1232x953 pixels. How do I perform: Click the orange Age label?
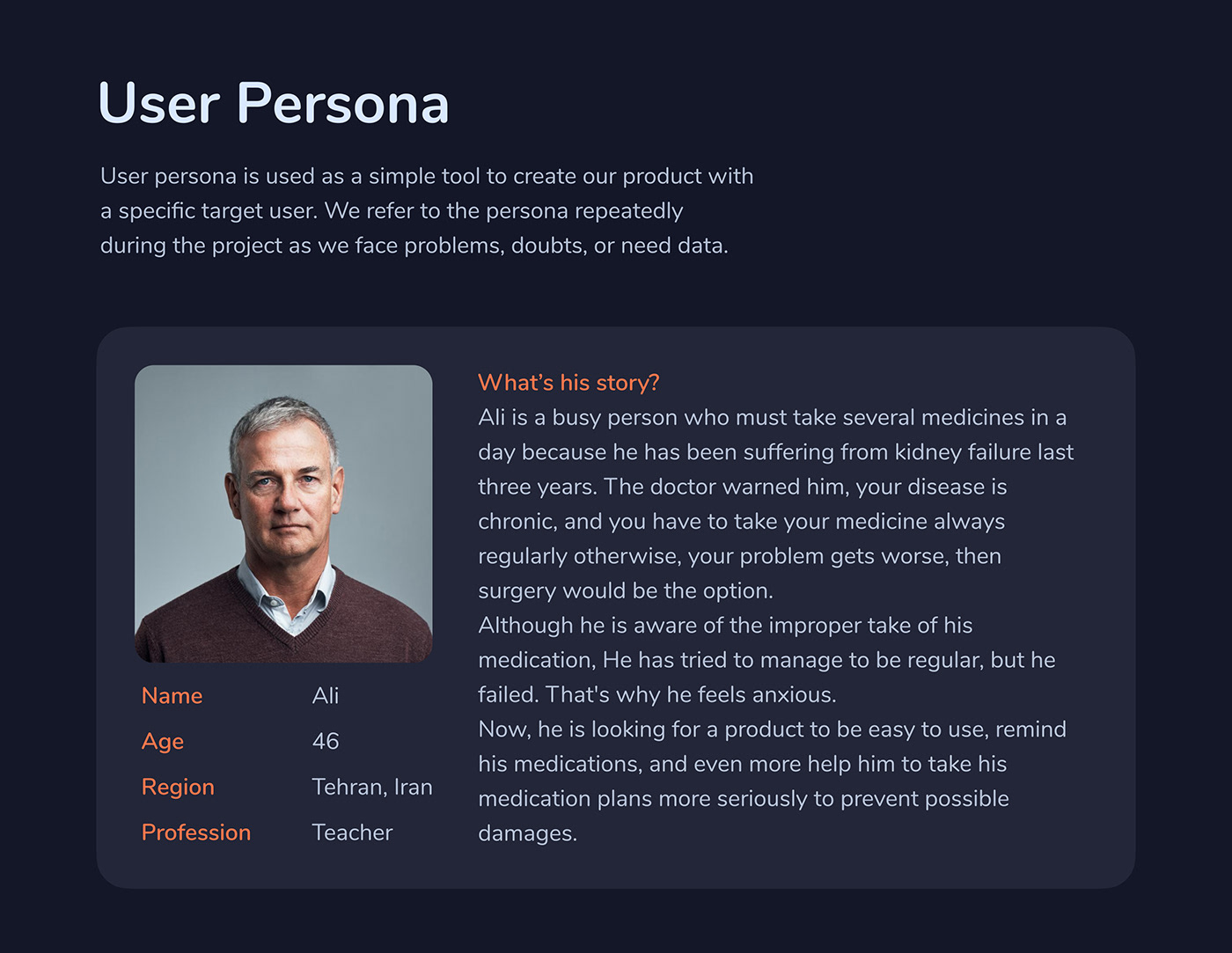pos(163,742)
